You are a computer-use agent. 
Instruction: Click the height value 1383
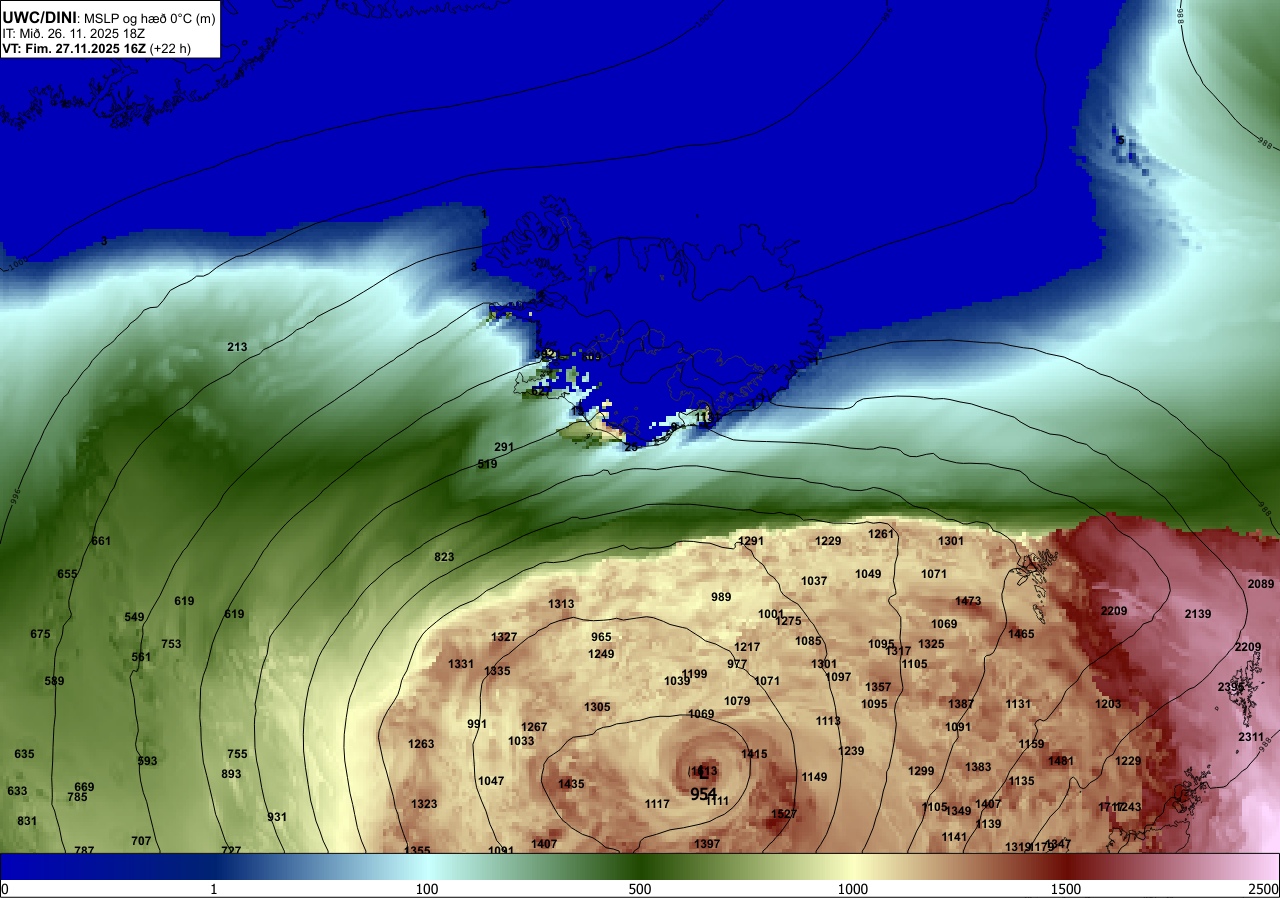point(978,767)
